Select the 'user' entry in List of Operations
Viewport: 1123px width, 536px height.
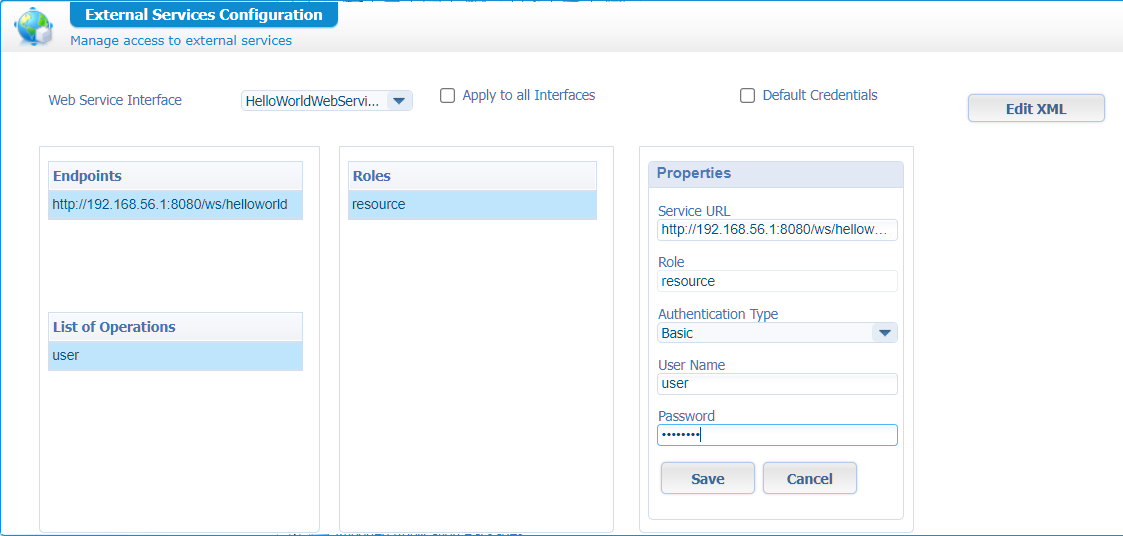[175, 356]
